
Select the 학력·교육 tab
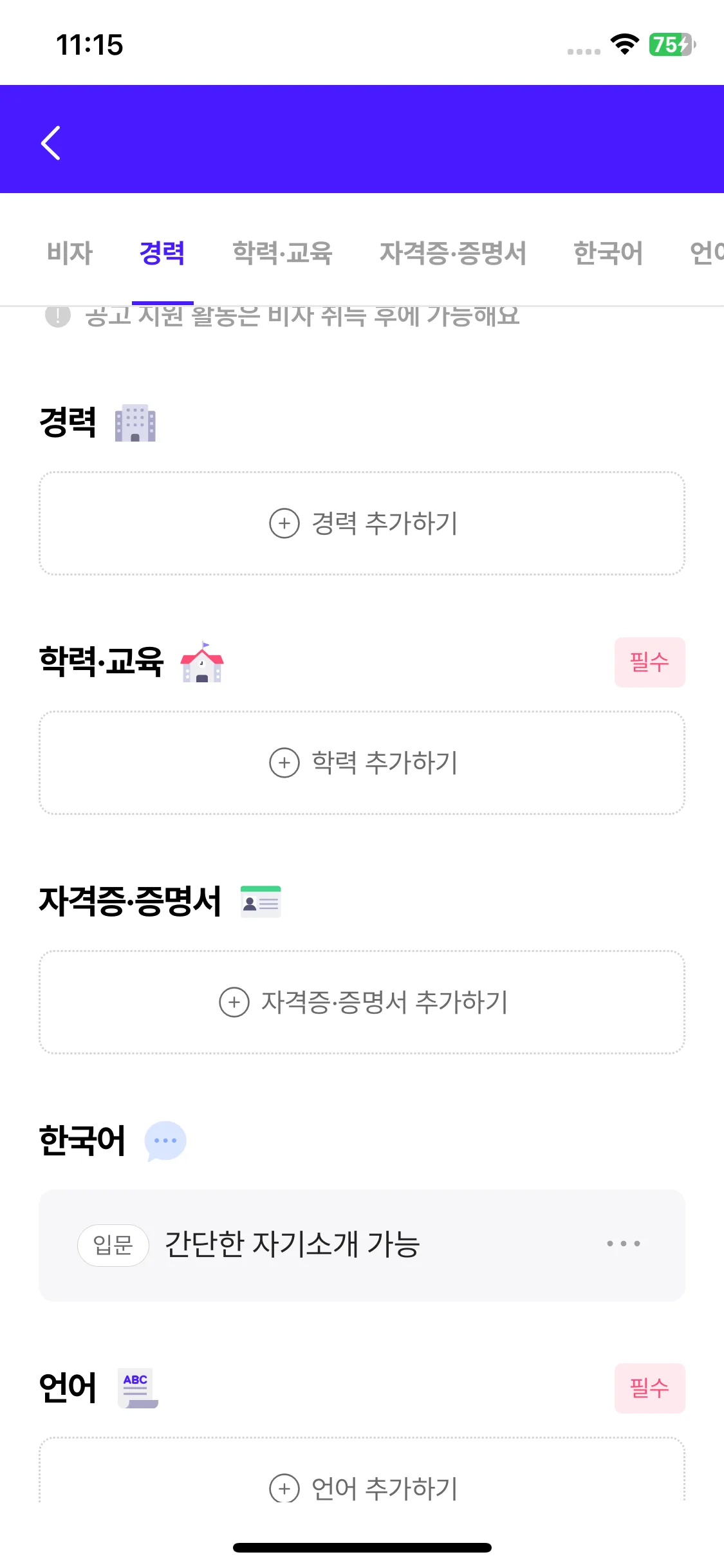point(282,252)
